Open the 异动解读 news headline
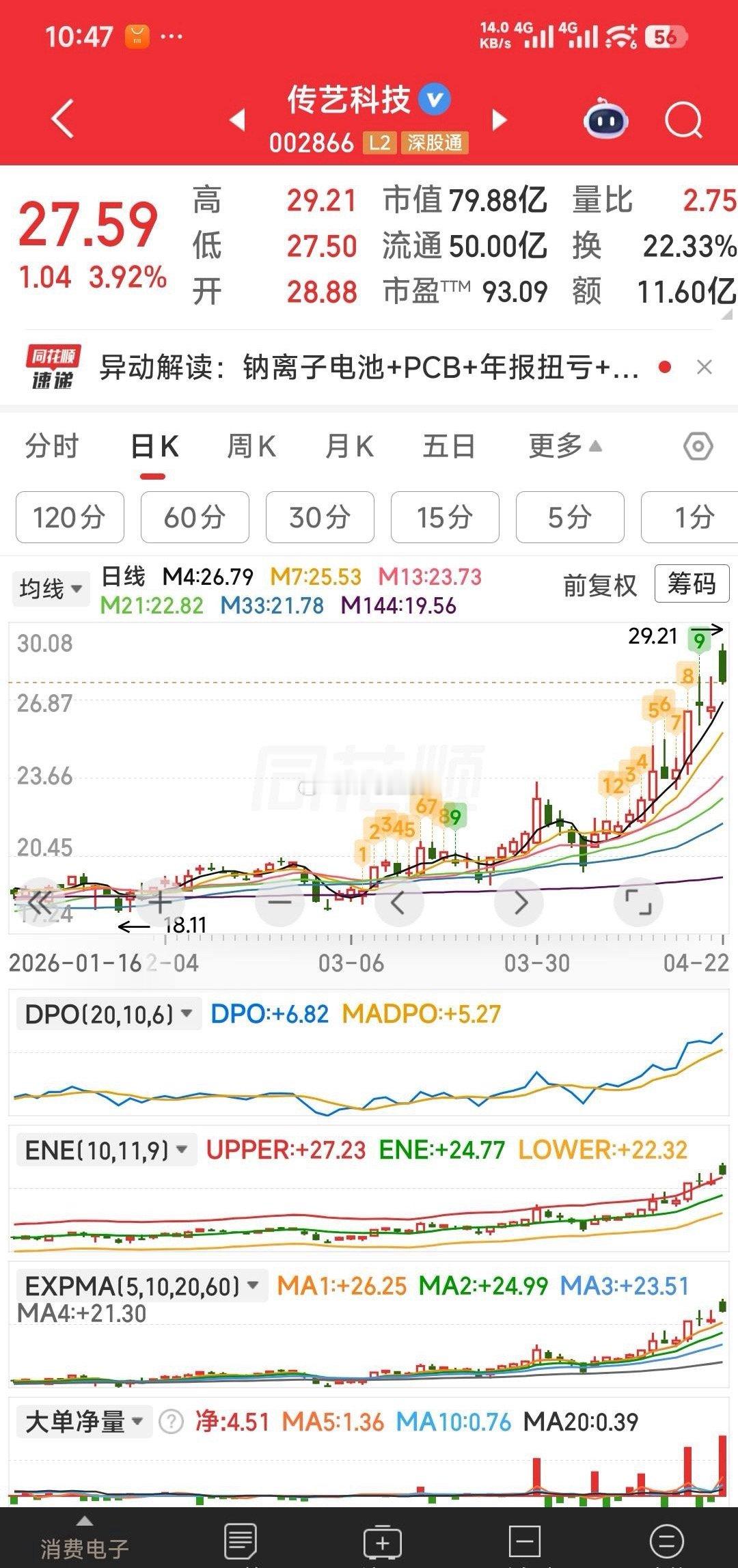This screenshot has height=1568, width=738. [369, 368]
